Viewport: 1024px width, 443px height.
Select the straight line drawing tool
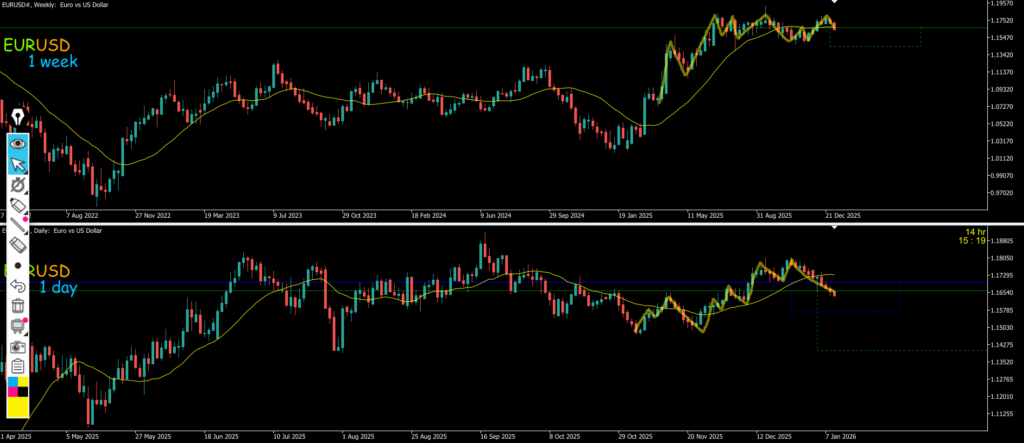point(18,226)
